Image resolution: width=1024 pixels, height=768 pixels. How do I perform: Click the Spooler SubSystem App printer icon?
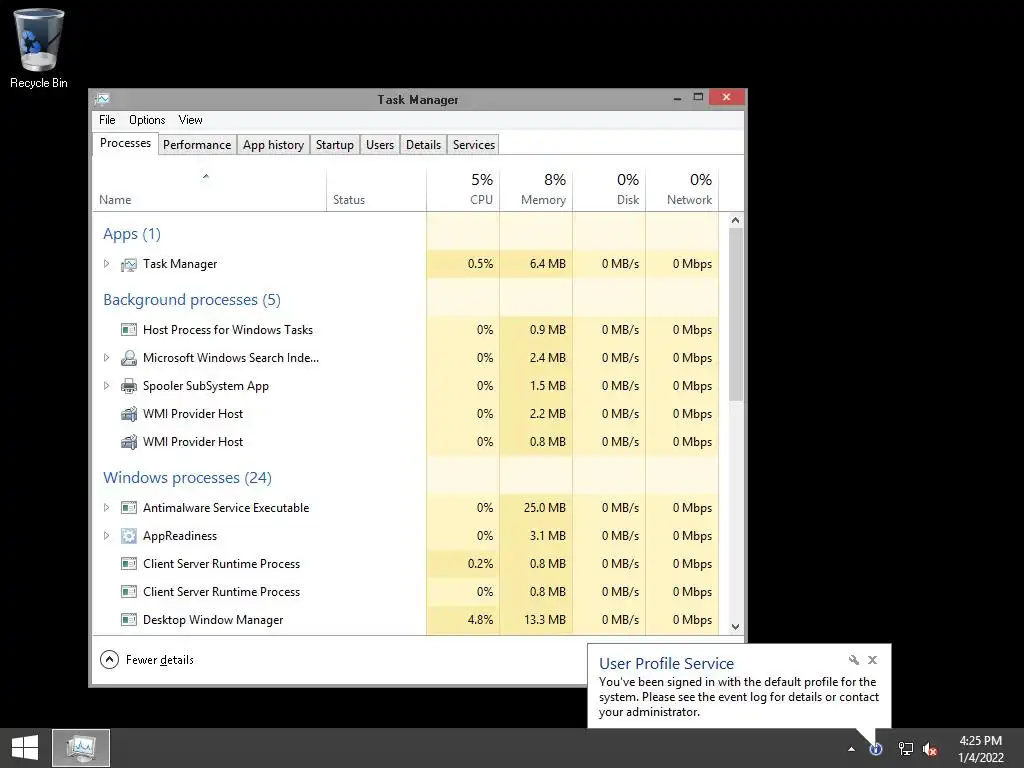coord(129,386)
